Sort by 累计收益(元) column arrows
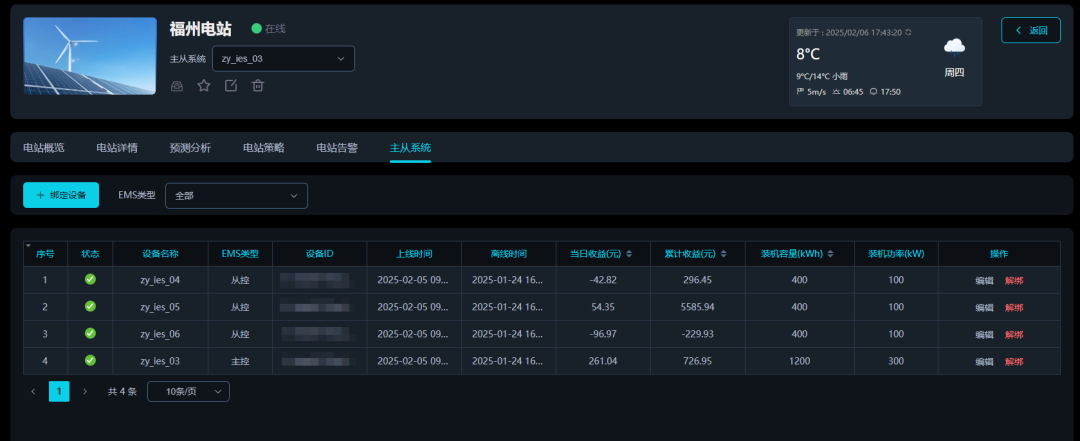The width and height of the screenshot is (1080, 441). pyautogui.click(x=723, y=254)
